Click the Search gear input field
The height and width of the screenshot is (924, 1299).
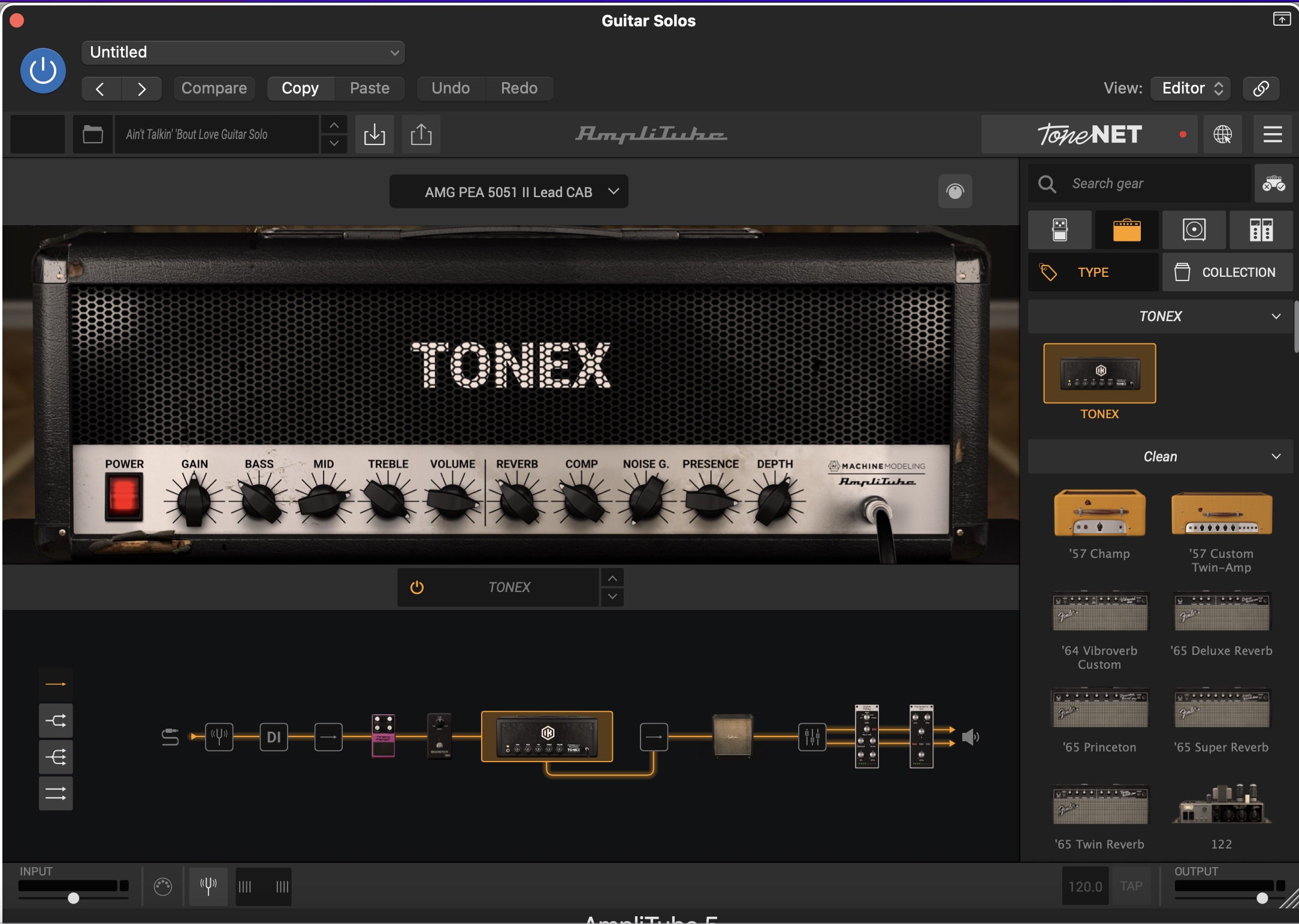(1140, 183)
